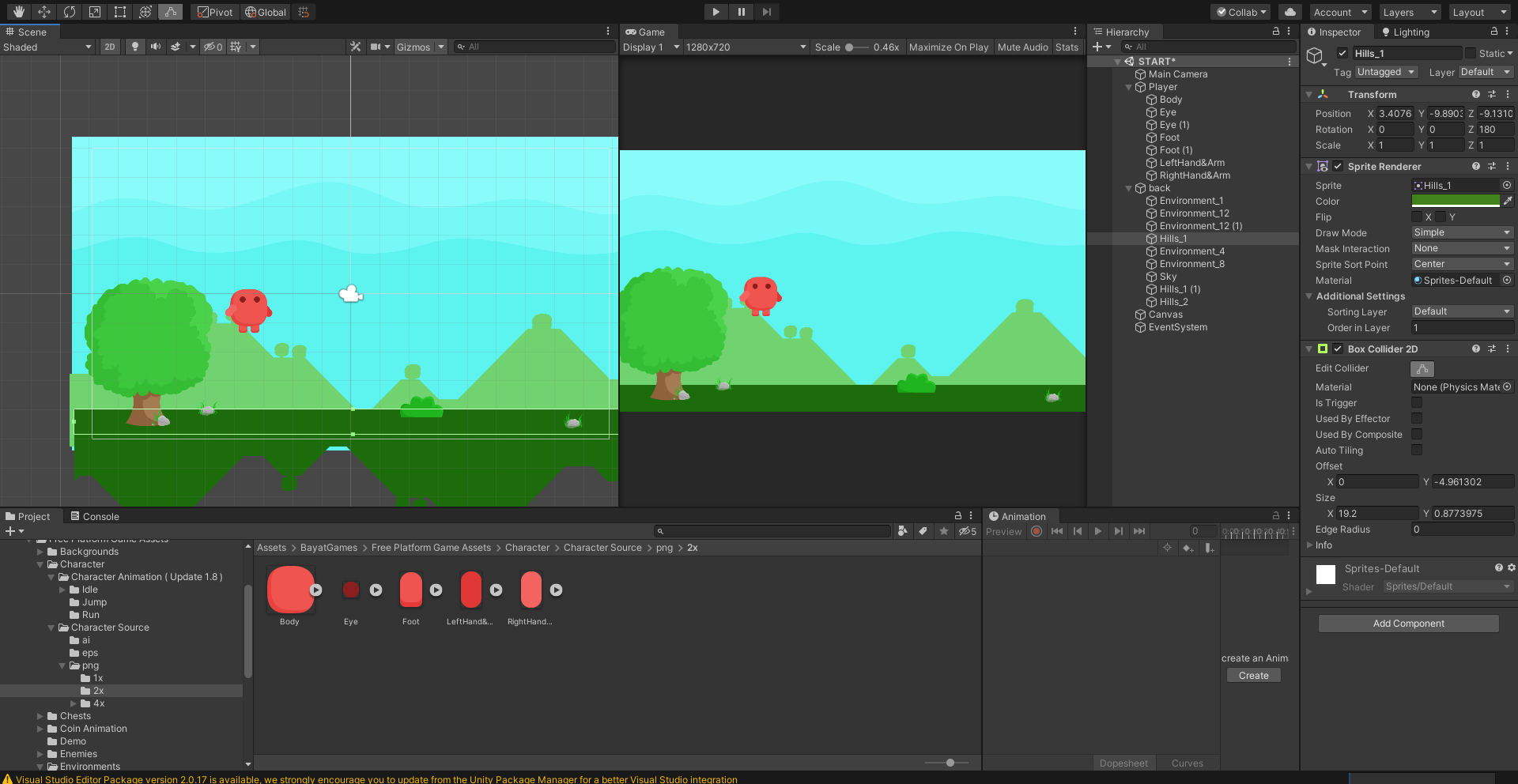Enable animation recording (red record button)
Viewport: 1518px width, 784px height.
click(1037, 531)
